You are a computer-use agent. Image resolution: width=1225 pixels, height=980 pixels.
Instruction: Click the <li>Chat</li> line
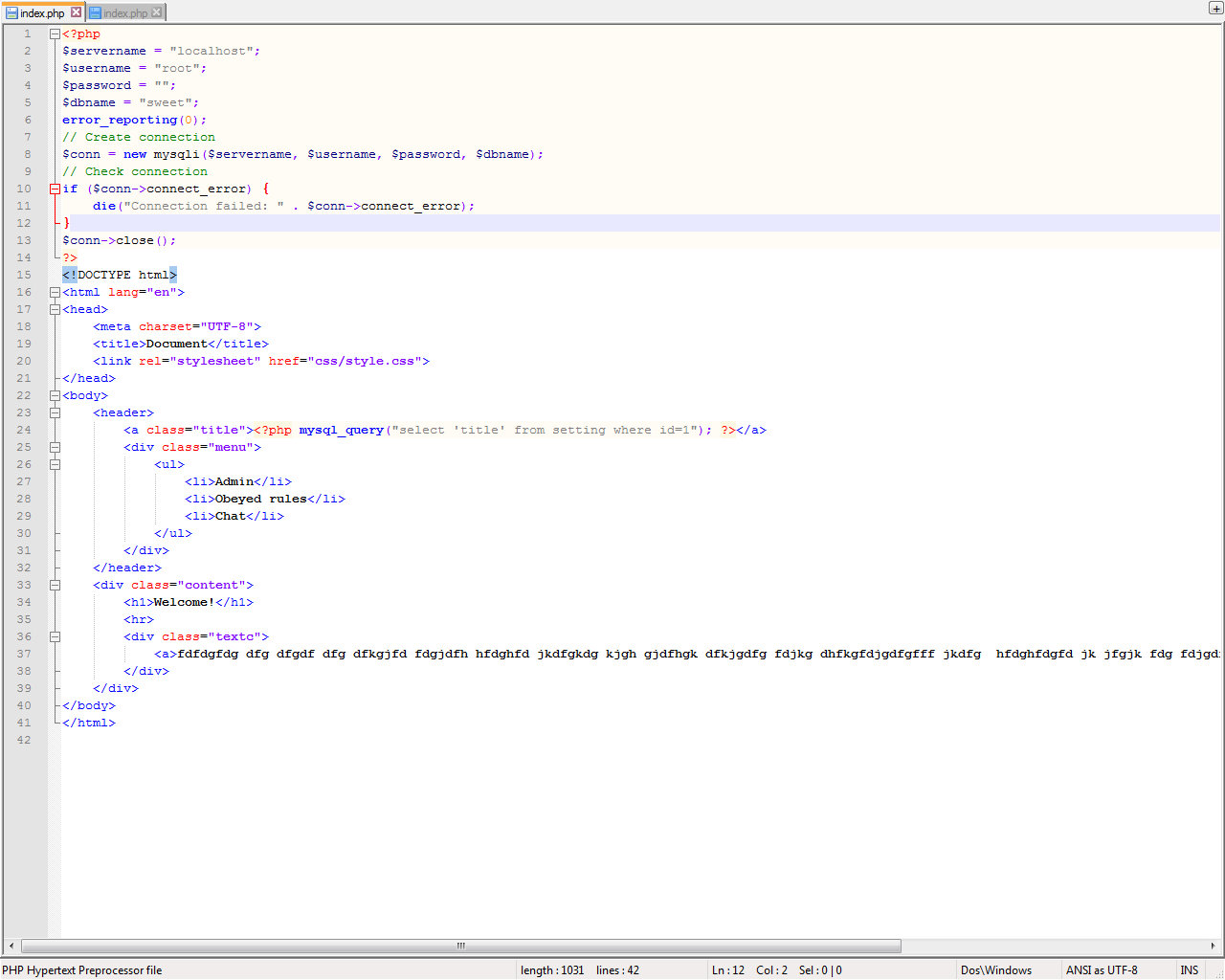234,516
